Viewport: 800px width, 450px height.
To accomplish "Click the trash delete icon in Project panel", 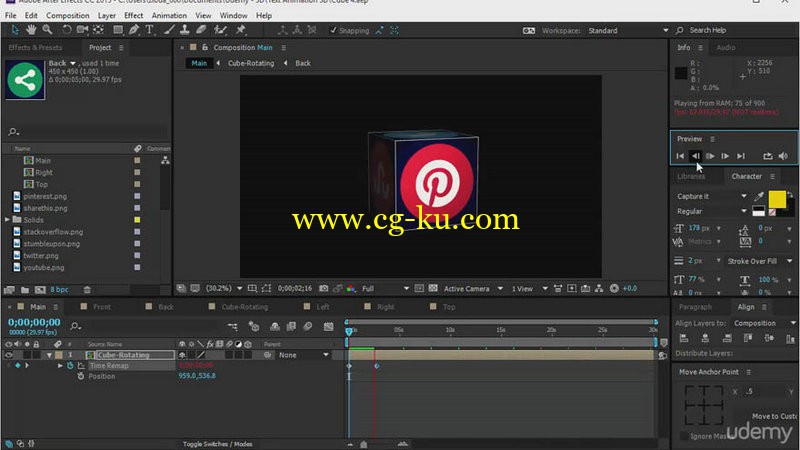I will click(x=87, y=290).
